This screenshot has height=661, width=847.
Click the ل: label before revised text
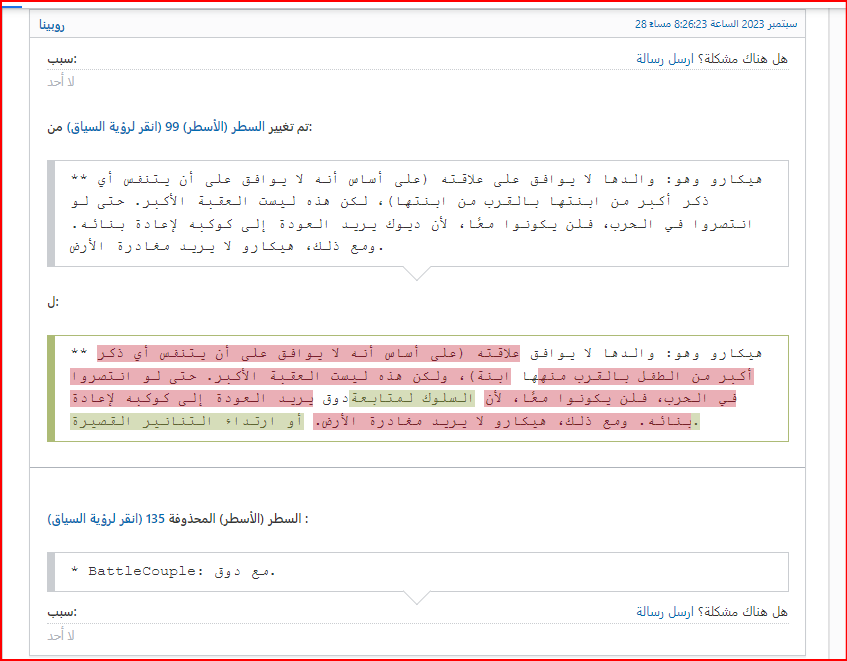52,302
